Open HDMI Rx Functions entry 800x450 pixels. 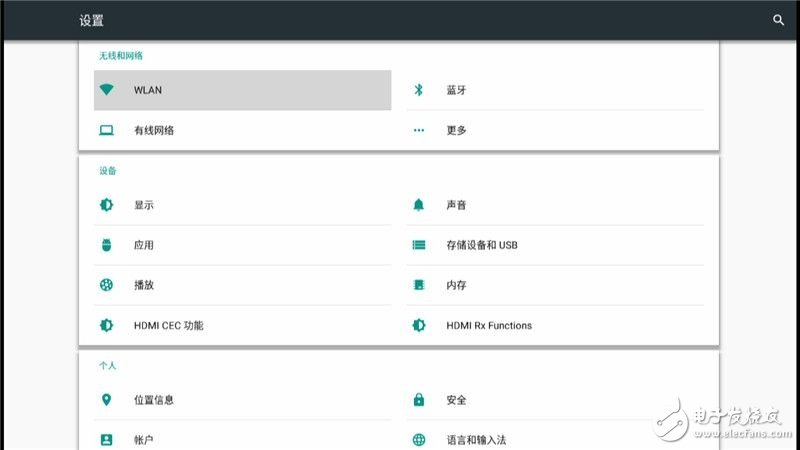coord(488,325)
